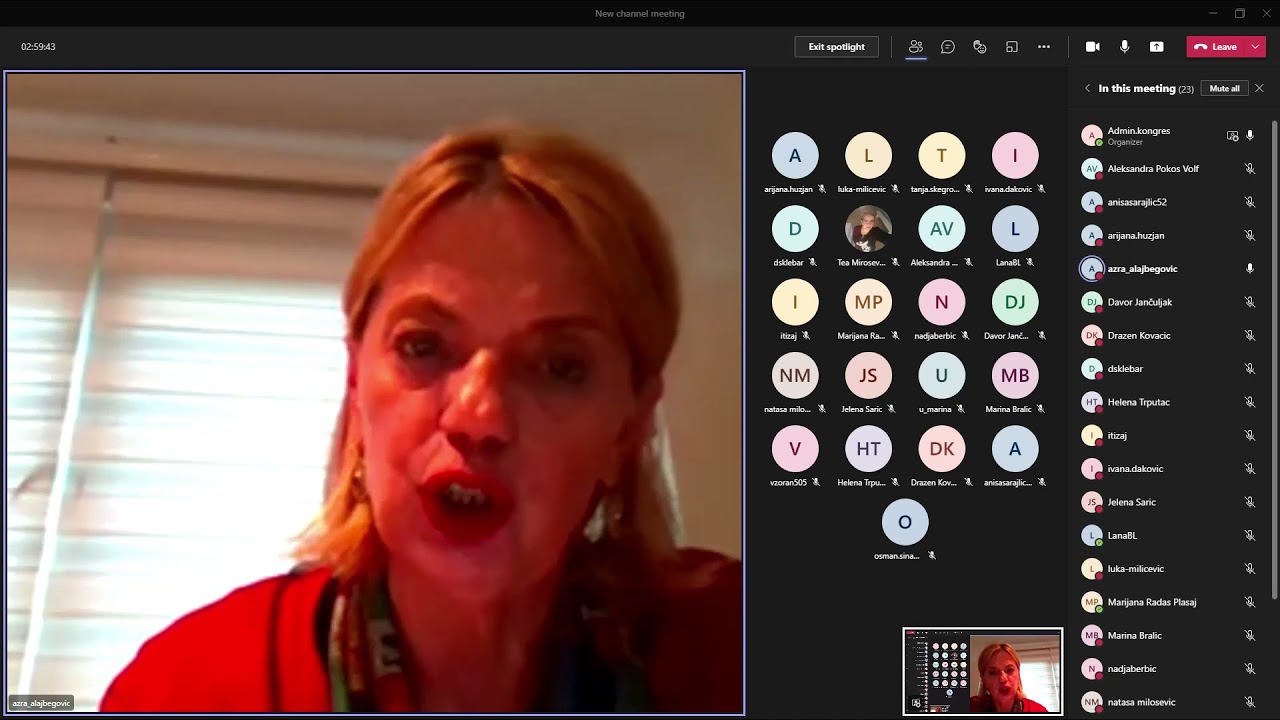This screenshot has height=720, width=1280.
Task: Click Admin.kongres organizer device icon
Action: (1232, 135)
